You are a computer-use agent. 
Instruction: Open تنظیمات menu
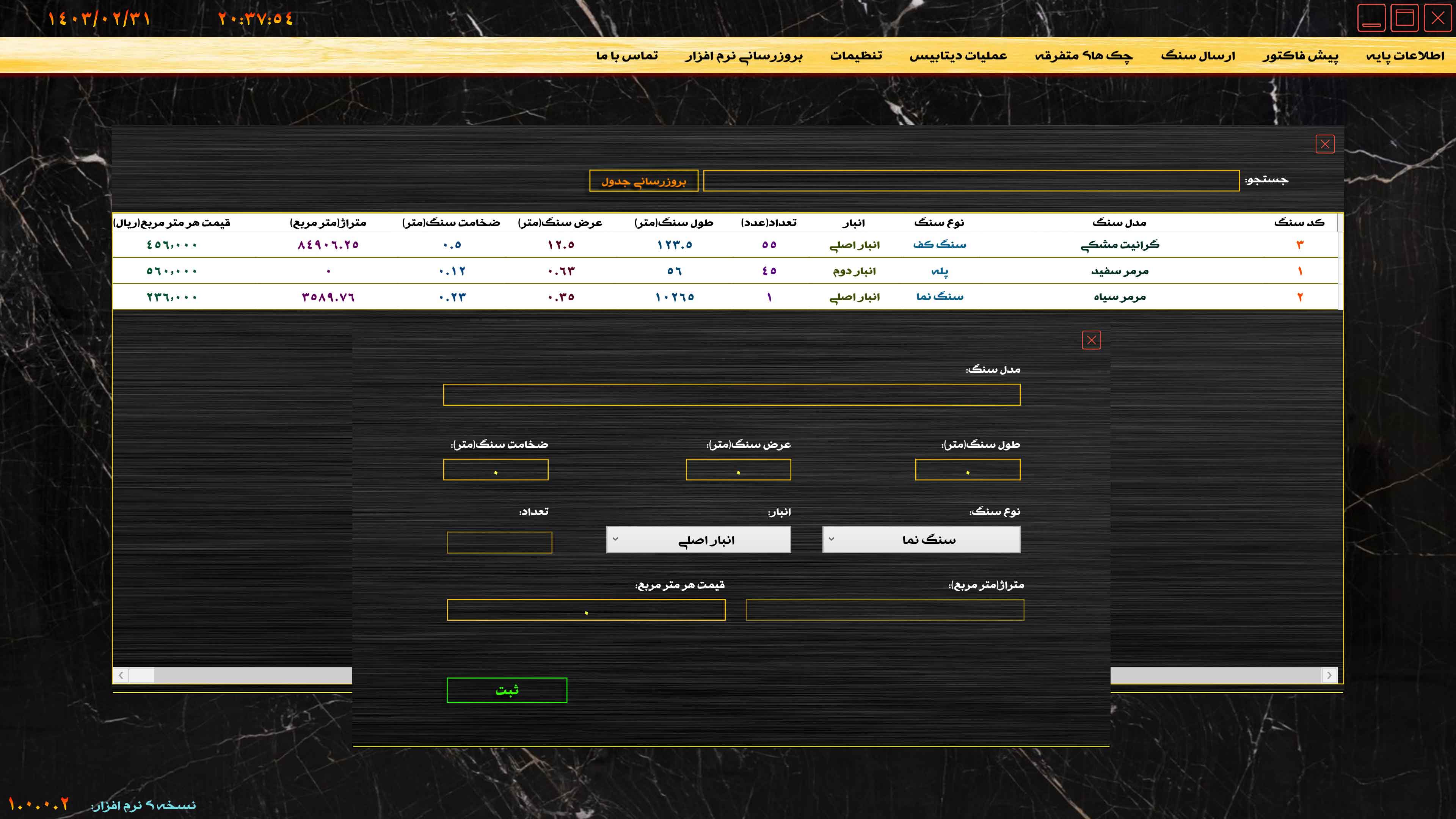click(856, 55)
